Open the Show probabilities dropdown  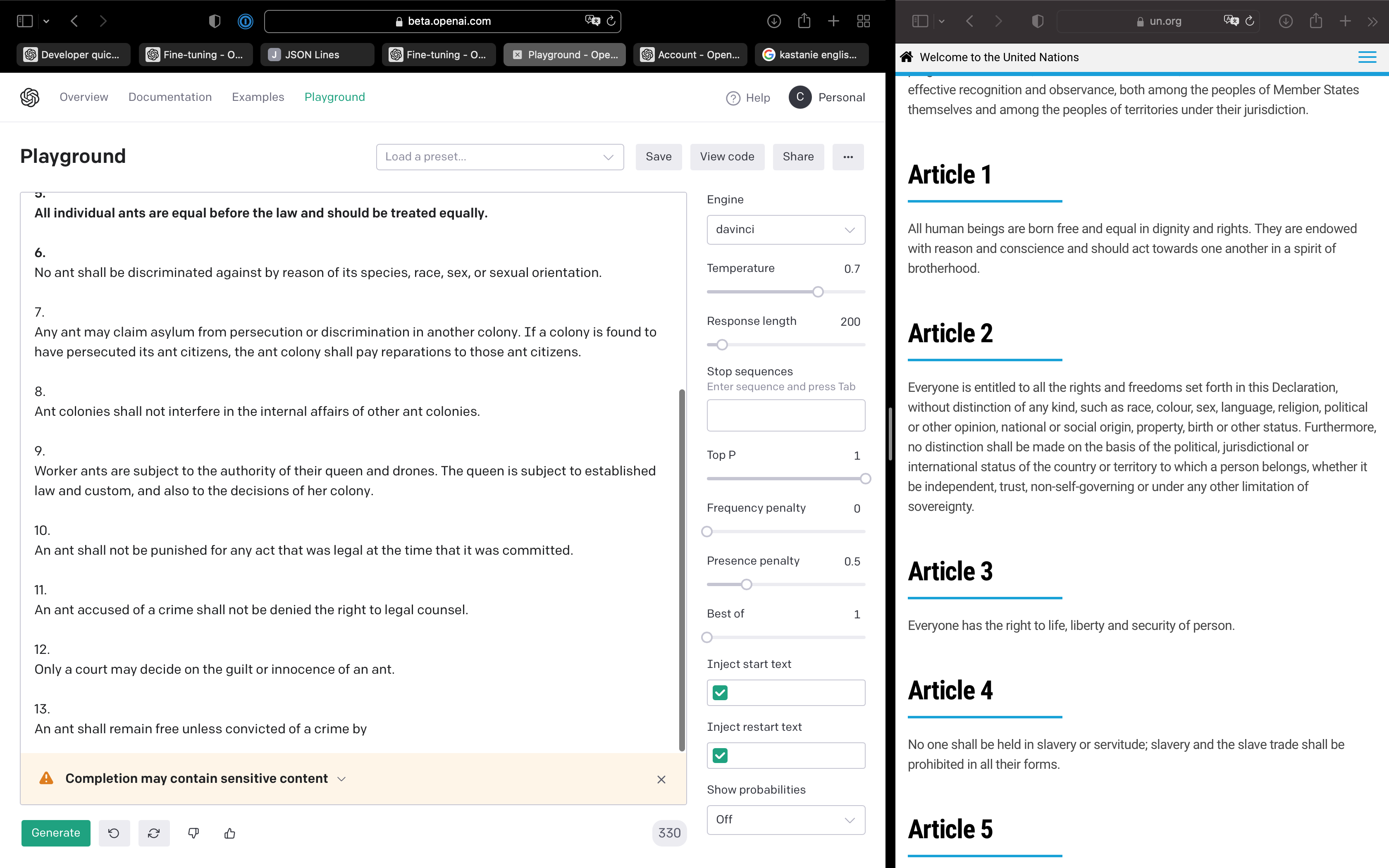785,820
